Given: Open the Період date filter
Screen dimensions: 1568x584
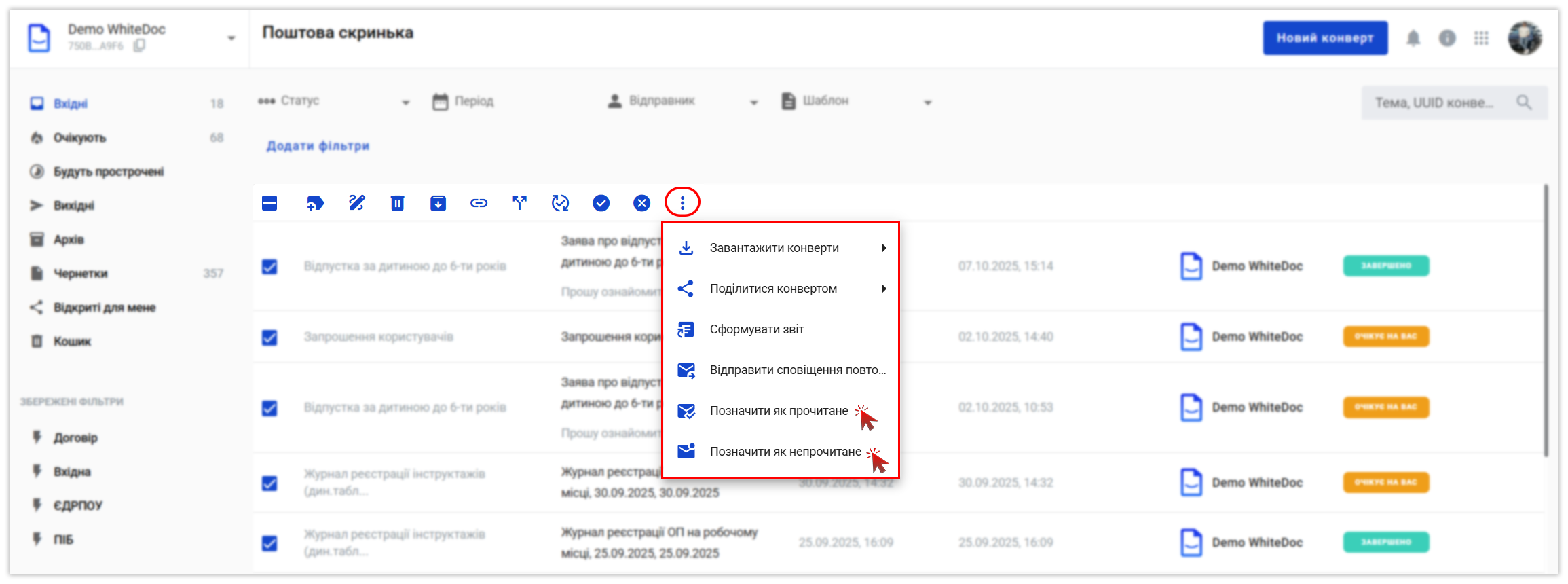Looking at the screenshot, I should pos(464,101).
